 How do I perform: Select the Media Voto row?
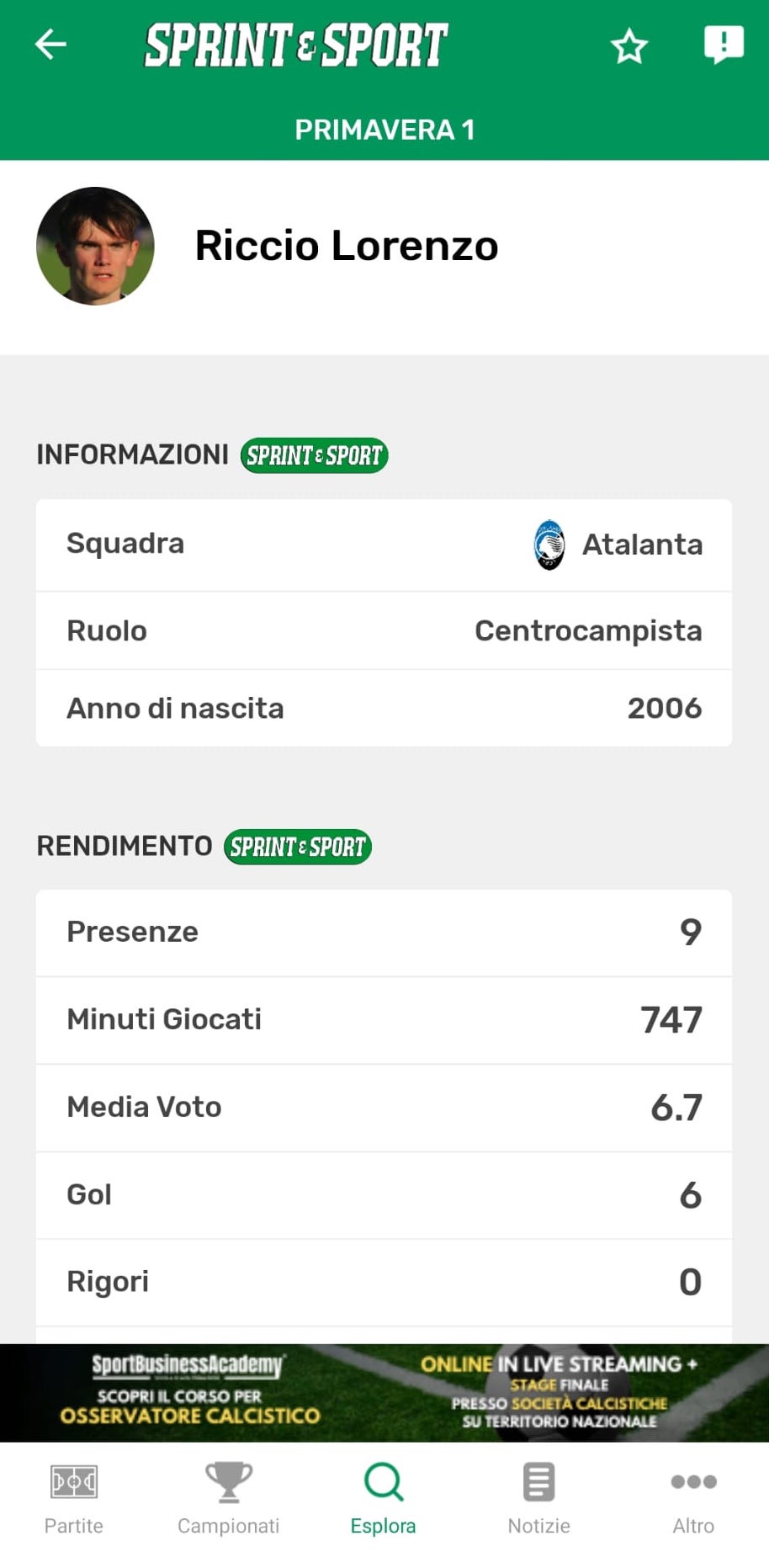pos(384,1108)
